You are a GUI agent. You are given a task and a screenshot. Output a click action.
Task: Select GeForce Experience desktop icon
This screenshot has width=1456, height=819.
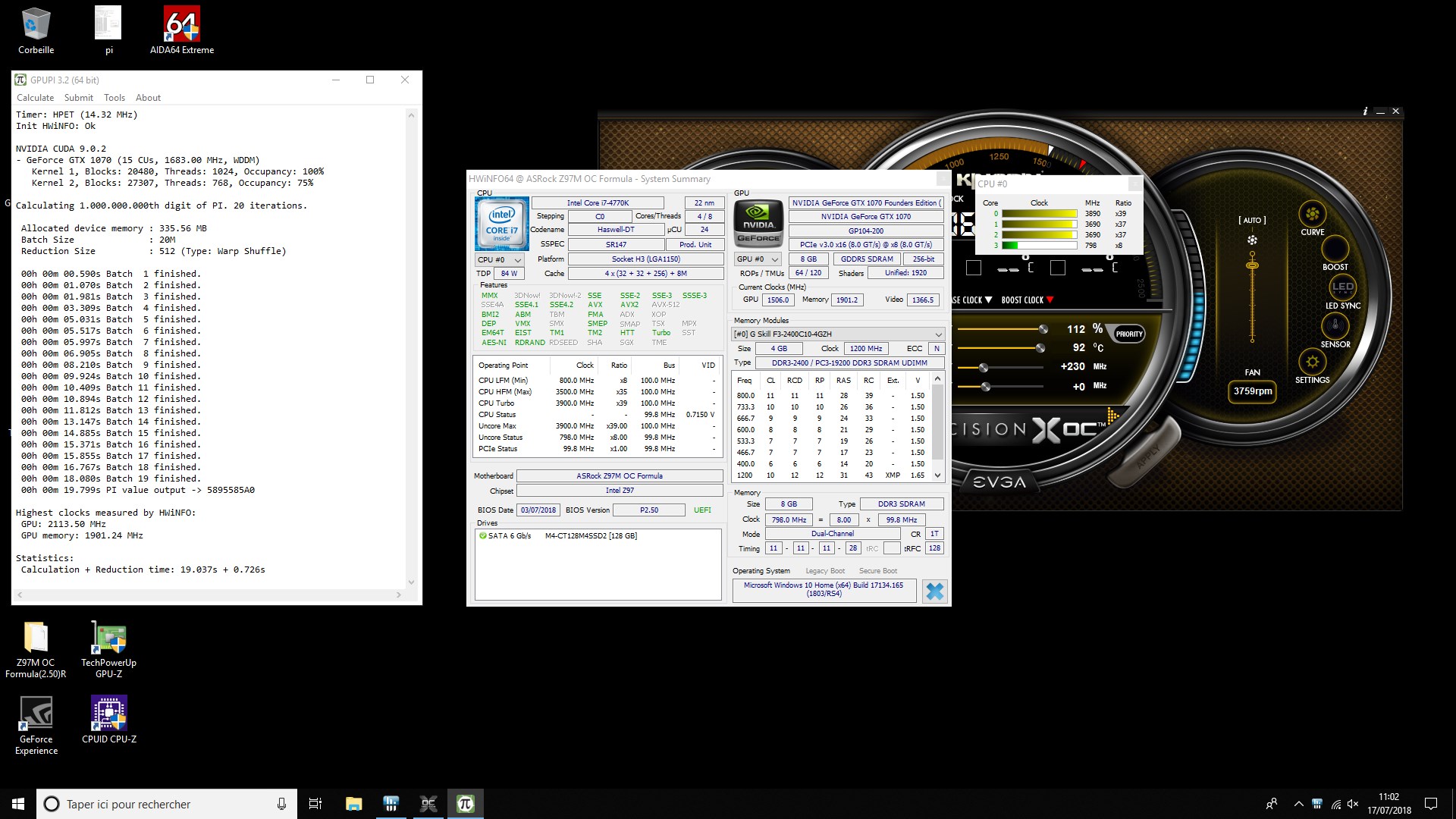(x=36, y=726)
